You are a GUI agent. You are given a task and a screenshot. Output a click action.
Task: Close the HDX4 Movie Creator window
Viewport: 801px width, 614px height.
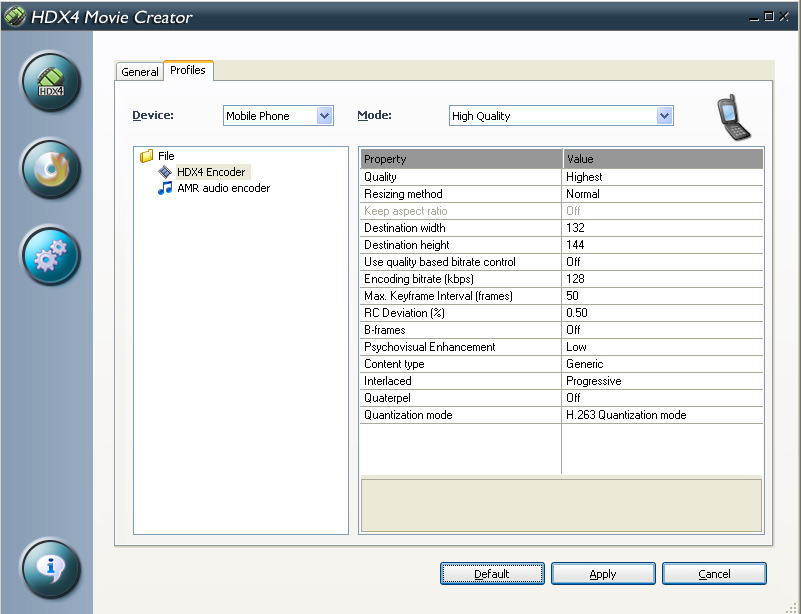tap(784, 17)
